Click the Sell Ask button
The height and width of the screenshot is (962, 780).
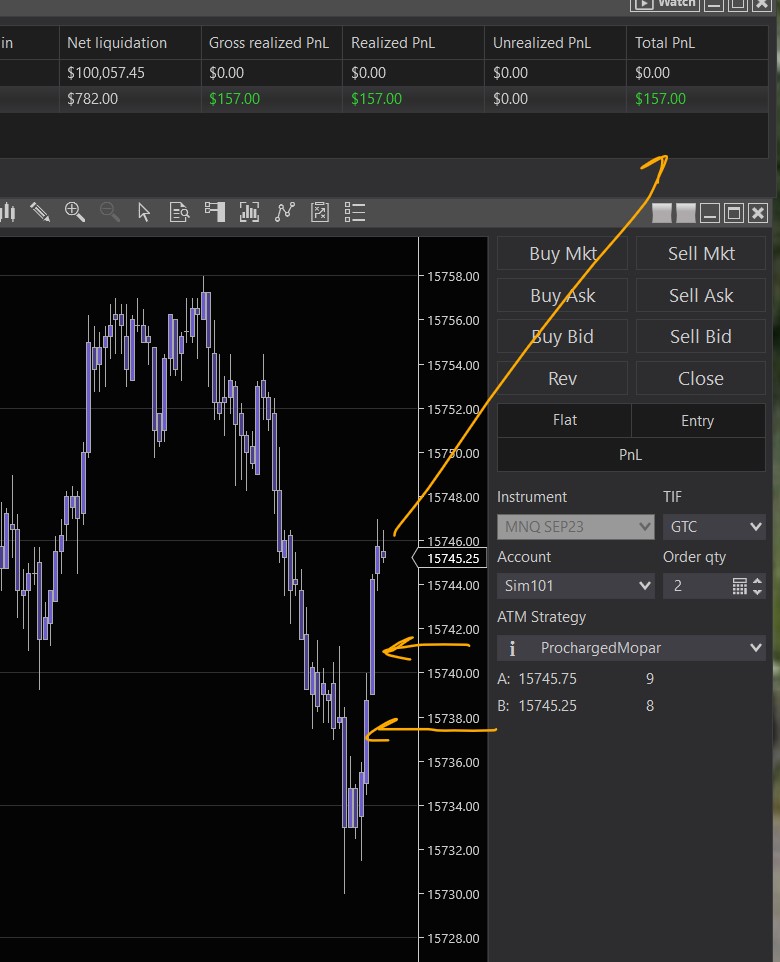tap(701, 295)
